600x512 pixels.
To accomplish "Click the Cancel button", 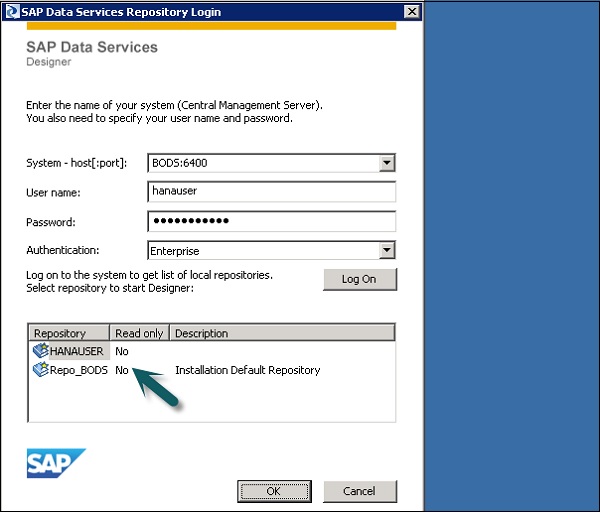I will click(360, 491).
